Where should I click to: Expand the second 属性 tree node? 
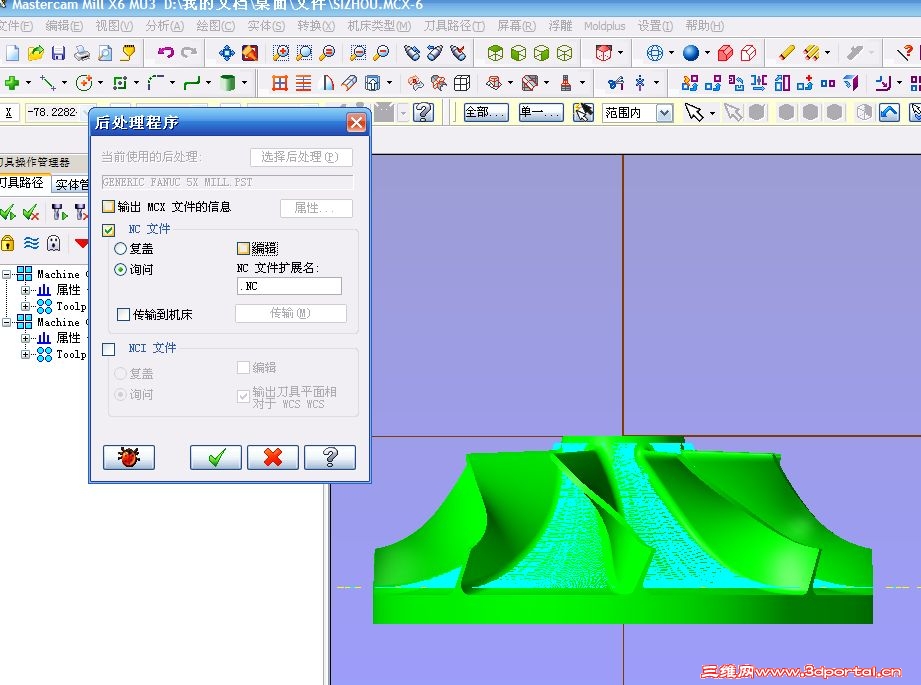25,338
